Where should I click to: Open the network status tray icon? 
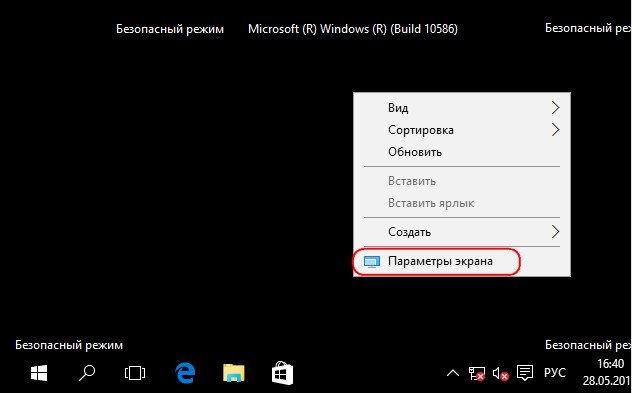coord(476,373)
